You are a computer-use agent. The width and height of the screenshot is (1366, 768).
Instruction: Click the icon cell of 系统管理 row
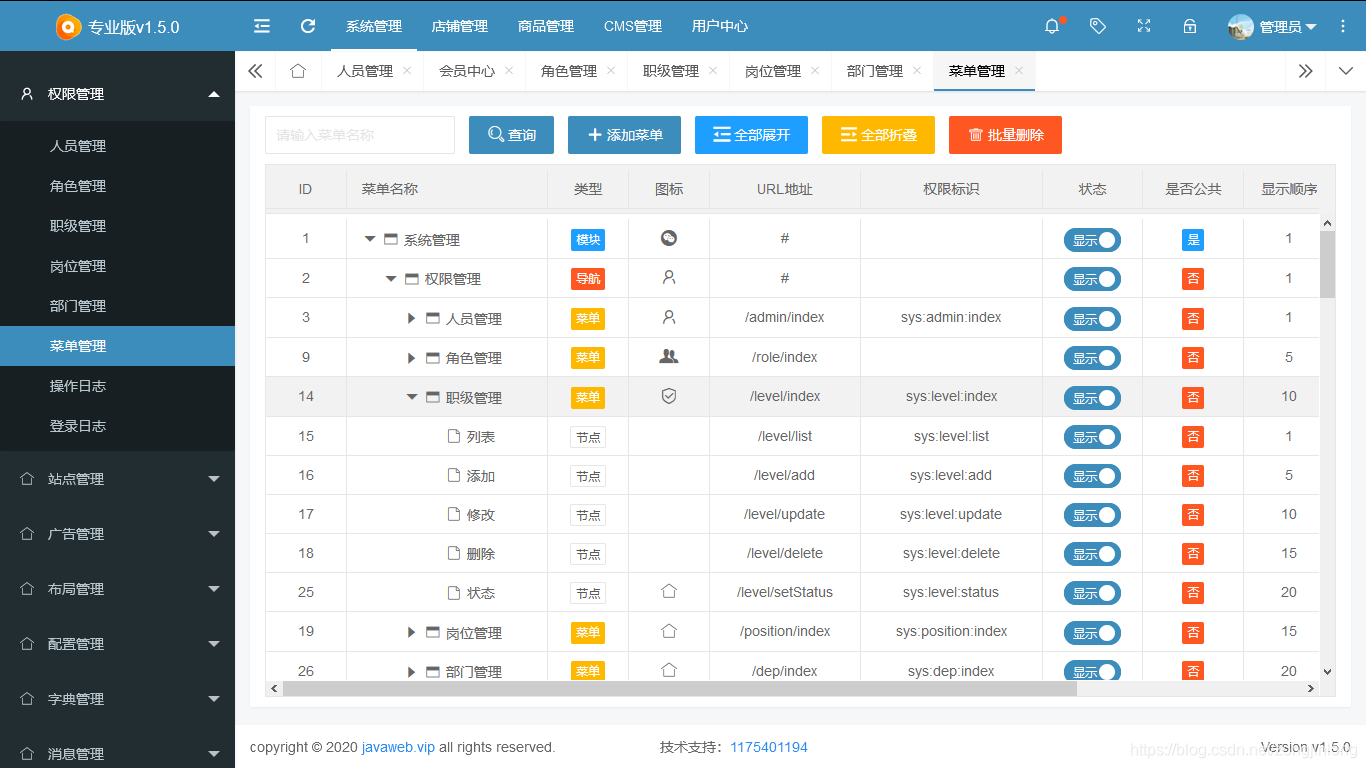669,238
